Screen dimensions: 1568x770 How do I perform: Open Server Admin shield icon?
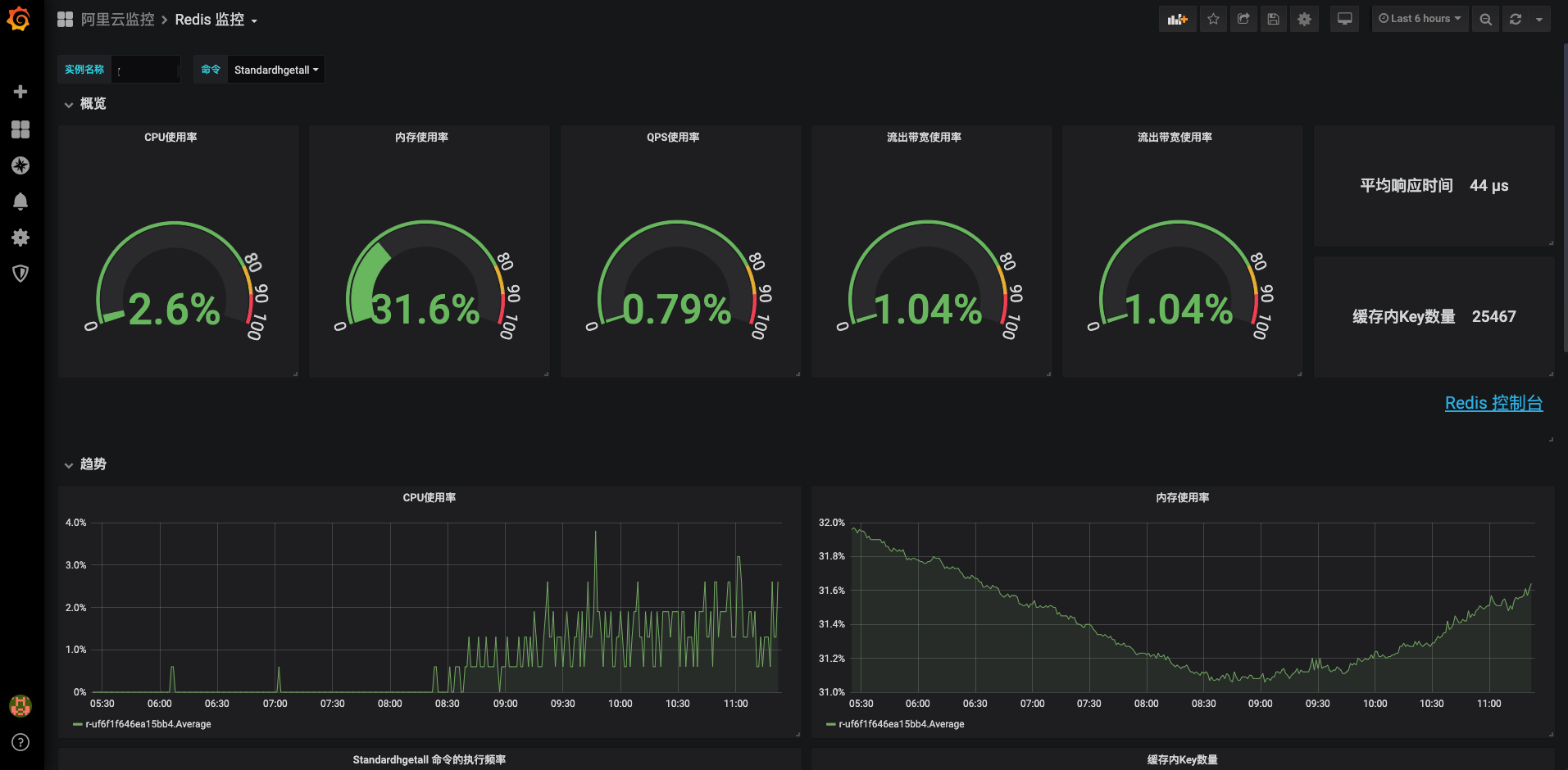pos(20,274)
